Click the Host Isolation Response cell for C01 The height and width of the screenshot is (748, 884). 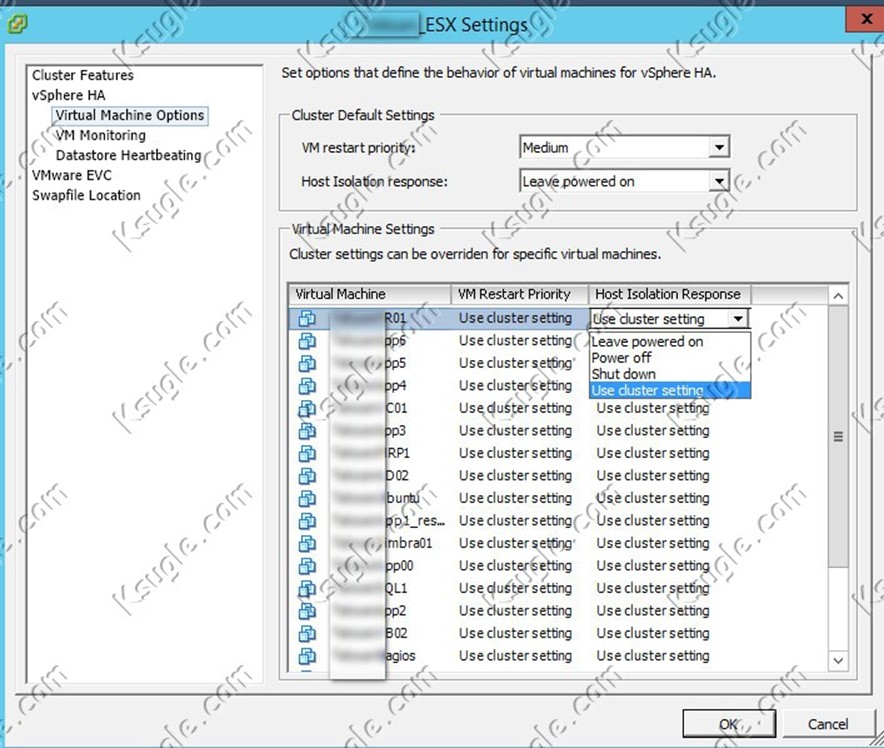coord(653,409)
